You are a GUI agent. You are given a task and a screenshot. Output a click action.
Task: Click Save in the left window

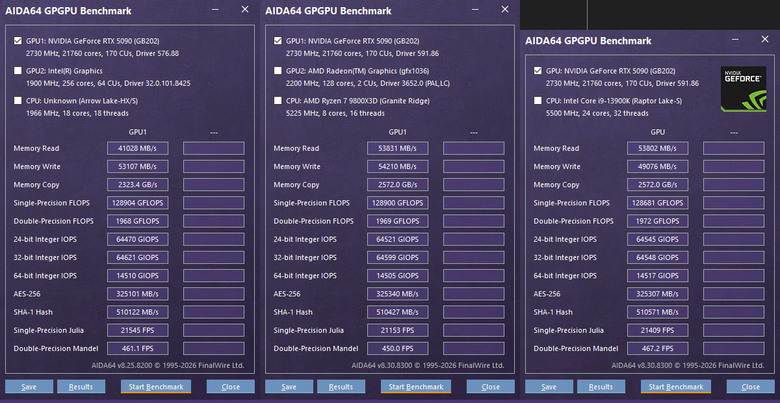point(29,387)
